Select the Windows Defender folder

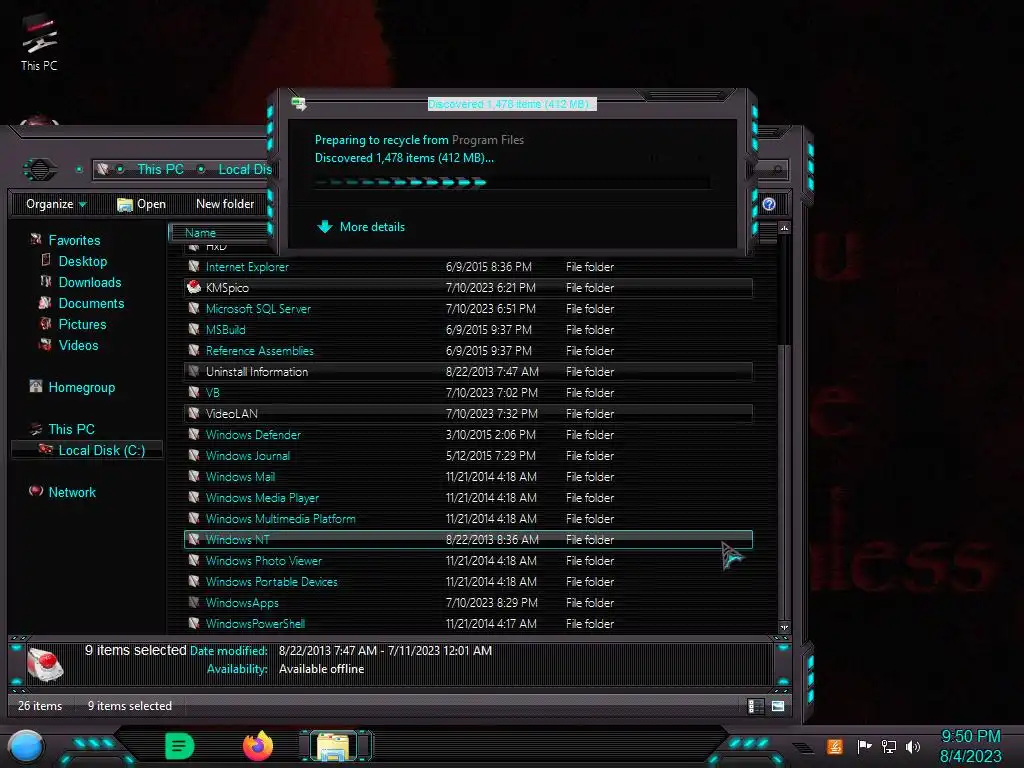pos(469,434)
